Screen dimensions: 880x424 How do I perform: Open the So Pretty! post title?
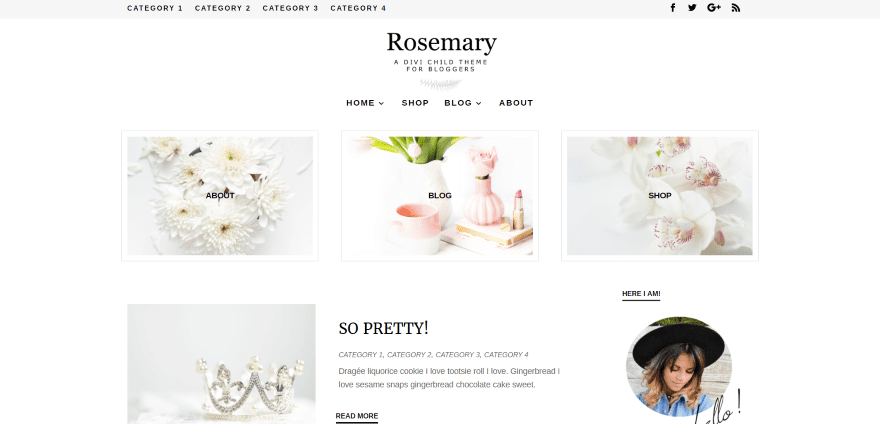pyautogui.click(x=383, y=329)
